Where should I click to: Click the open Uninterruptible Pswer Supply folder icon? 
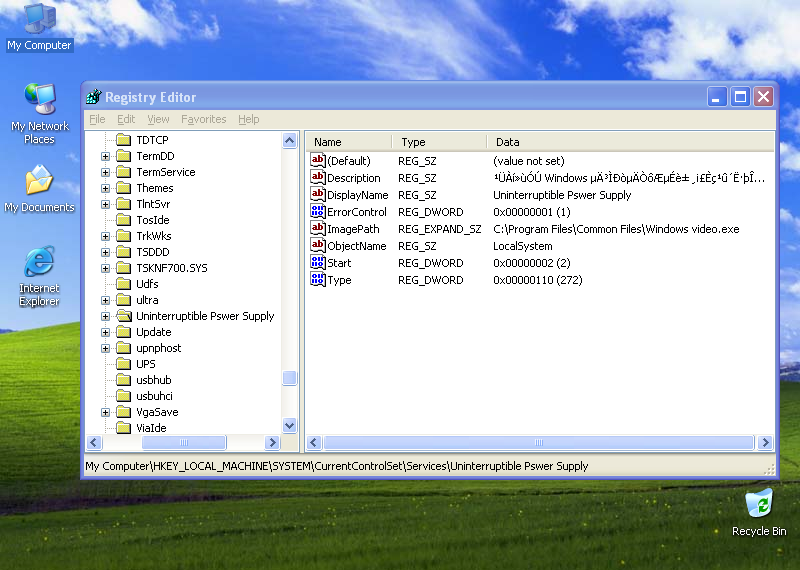pyautogui.click(x=123, y=316)
